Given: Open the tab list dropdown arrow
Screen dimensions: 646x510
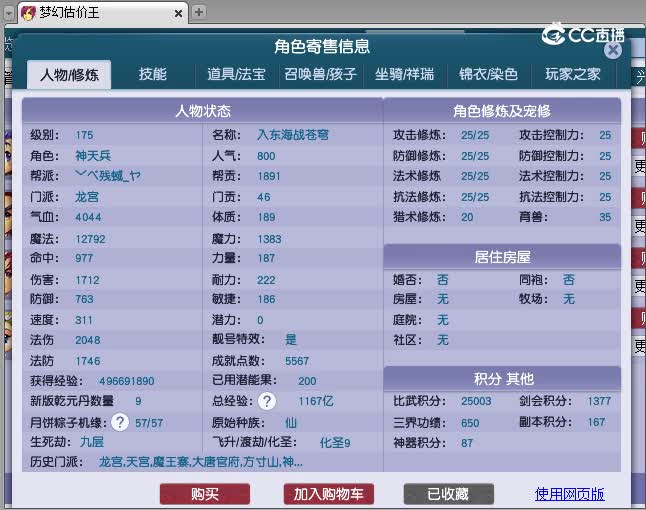Looking at the screenshot, I should pyautogui.click(x=9, y=13).
